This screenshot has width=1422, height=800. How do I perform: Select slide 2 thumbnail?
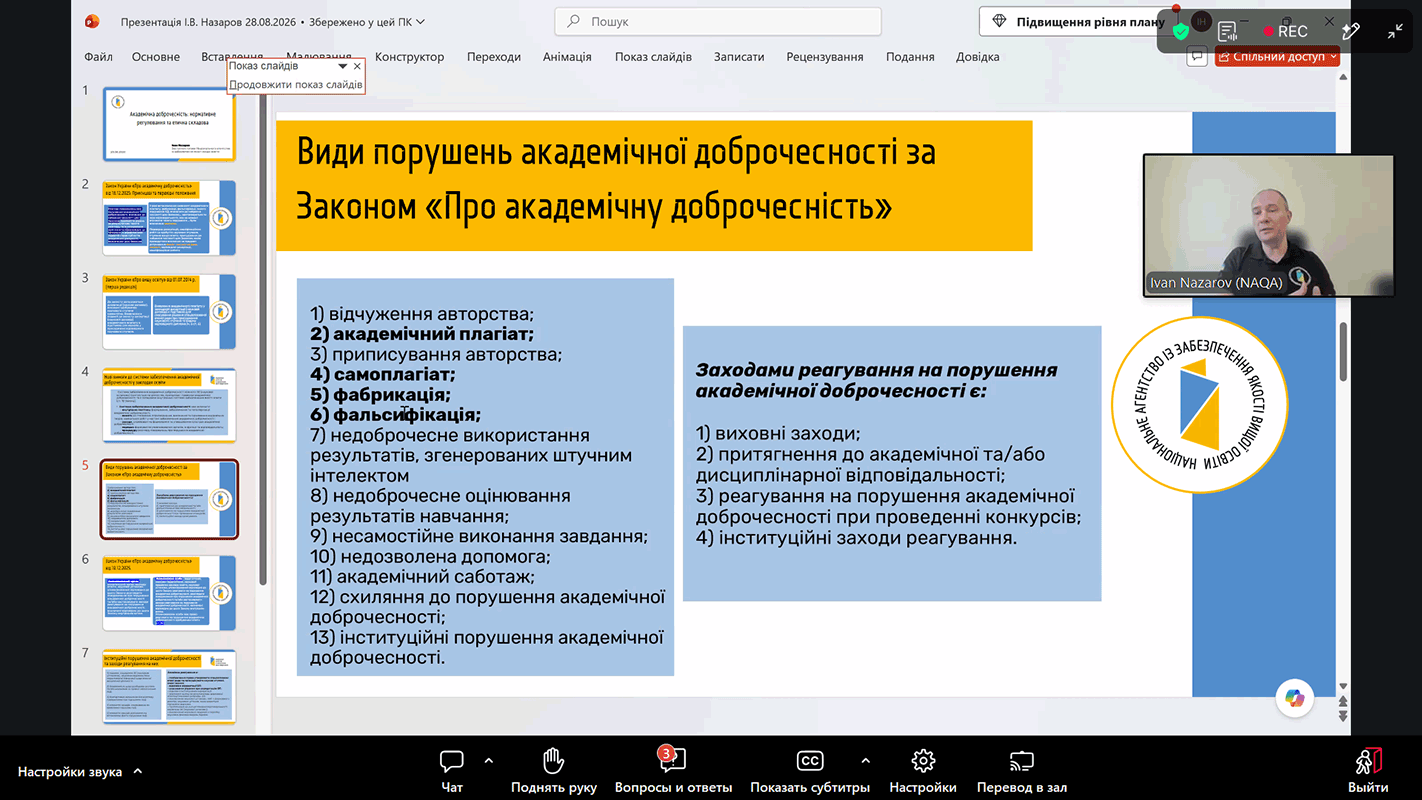169,218
